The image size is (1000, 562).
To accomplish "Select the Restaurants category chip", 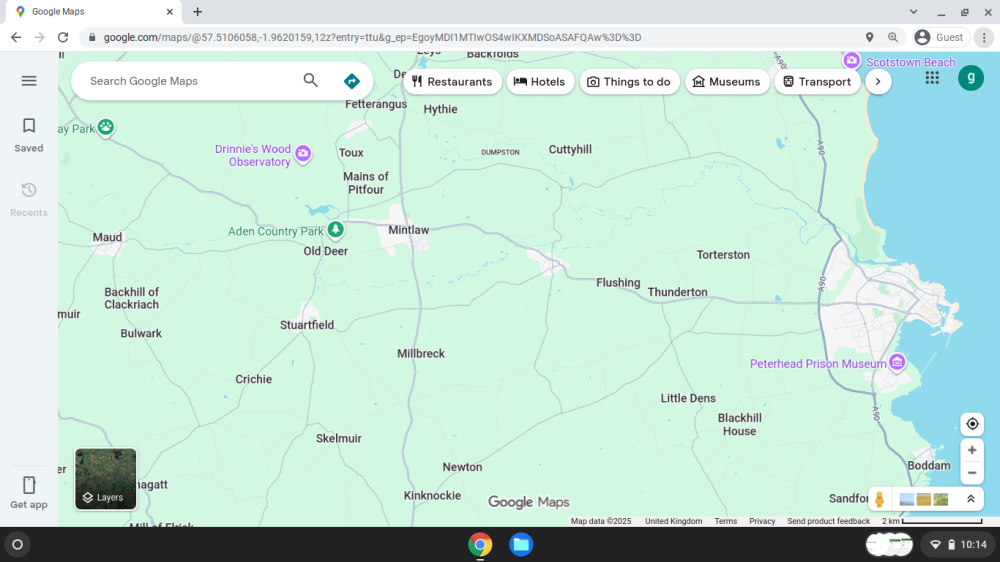I will tap(452, 82).
